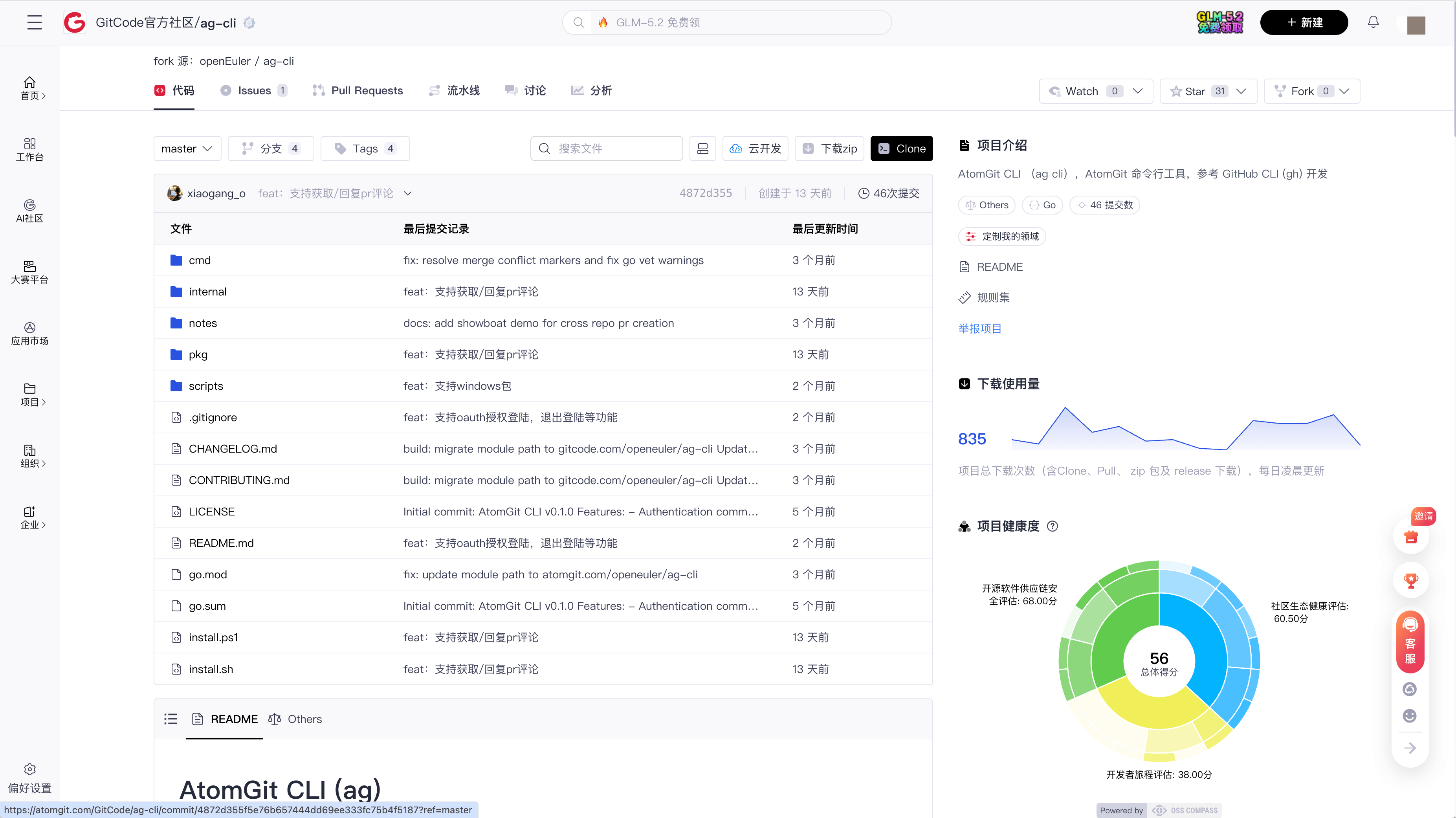Open the install.sh file
Image resolution: width=1456 pixels, height=818 pixels.
point(211,669)
